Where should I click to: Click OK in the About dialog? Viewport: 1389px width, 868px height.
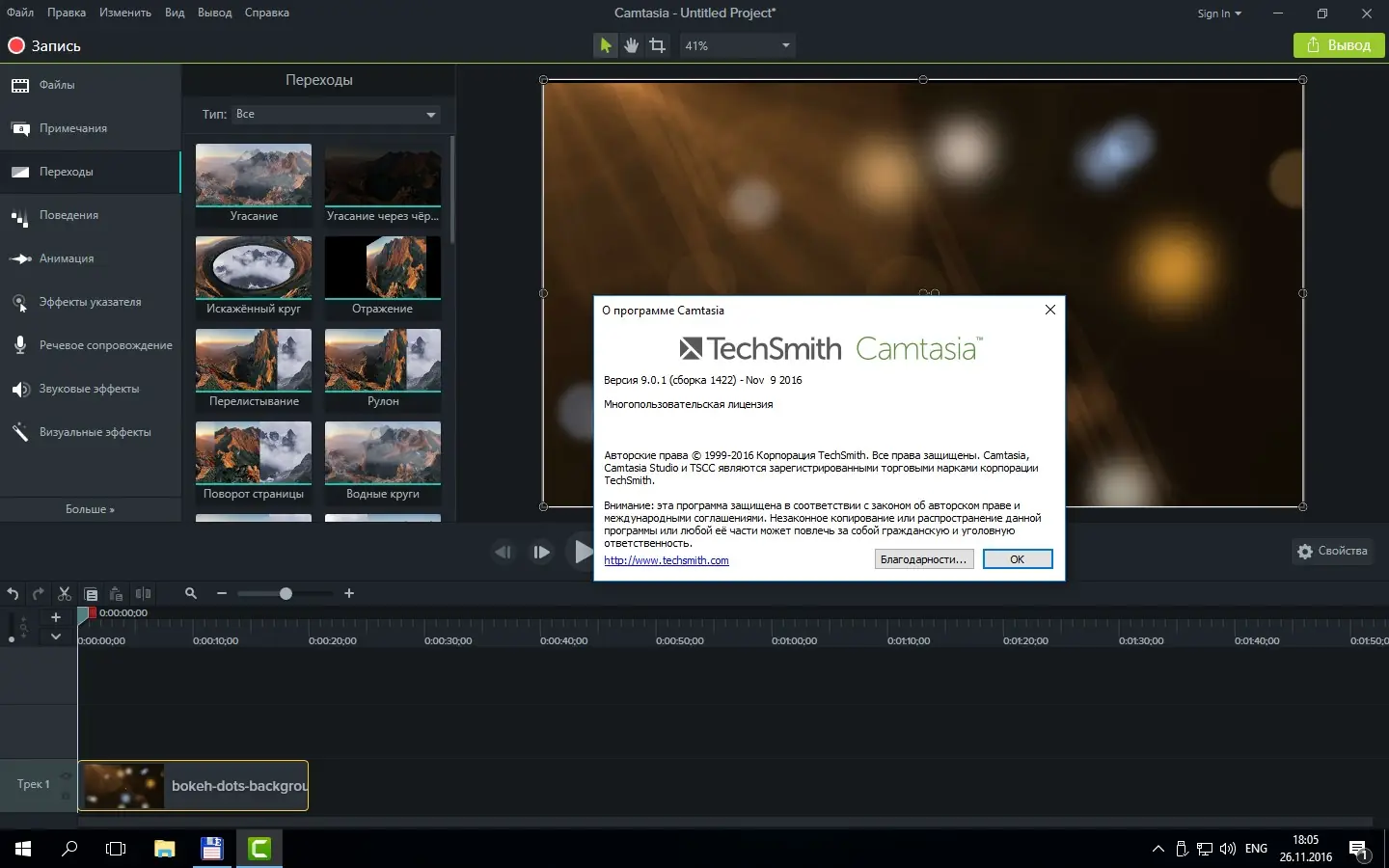click(1017, 559)
